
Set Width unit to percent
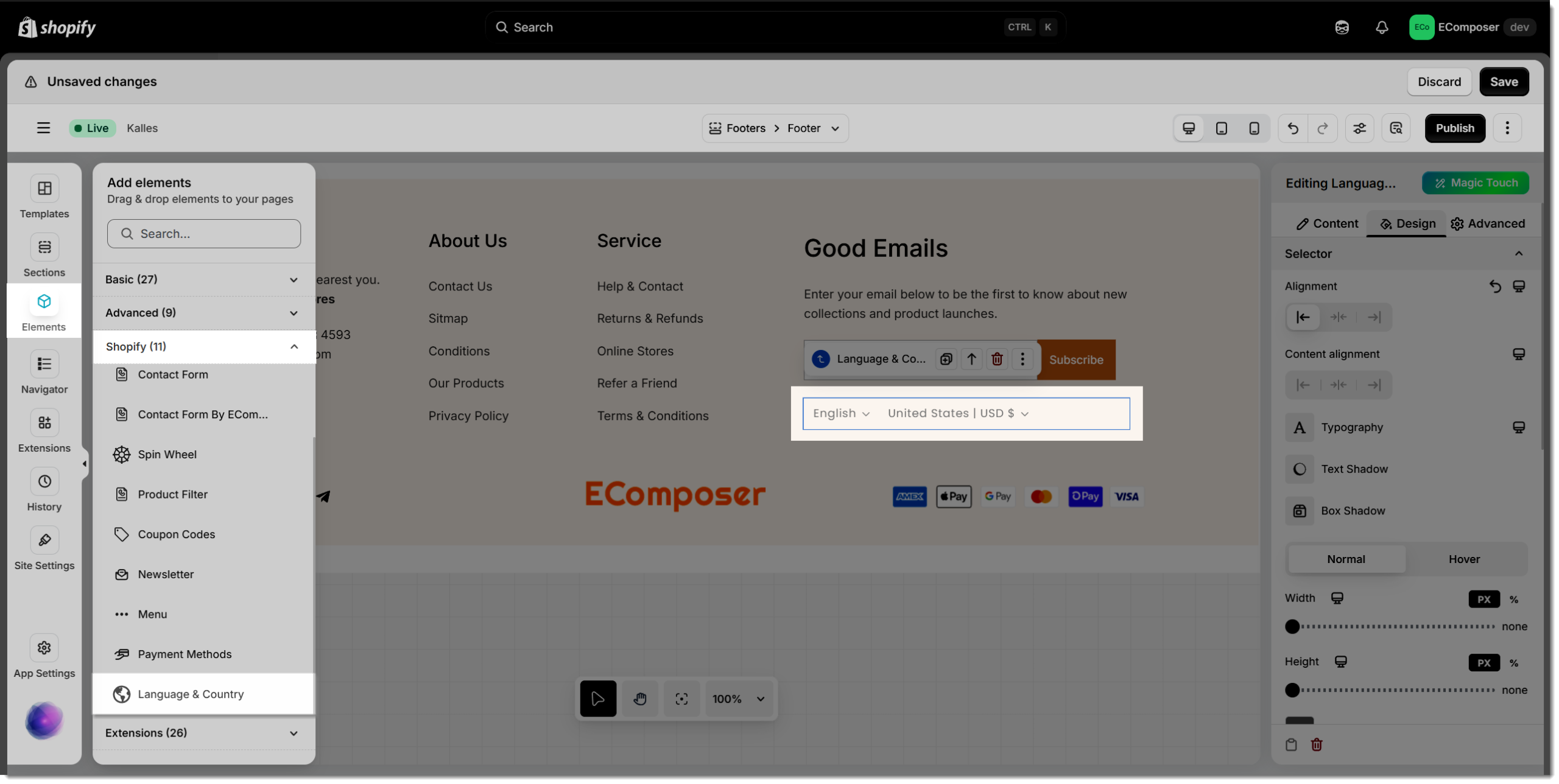[x=1514, y=600]
